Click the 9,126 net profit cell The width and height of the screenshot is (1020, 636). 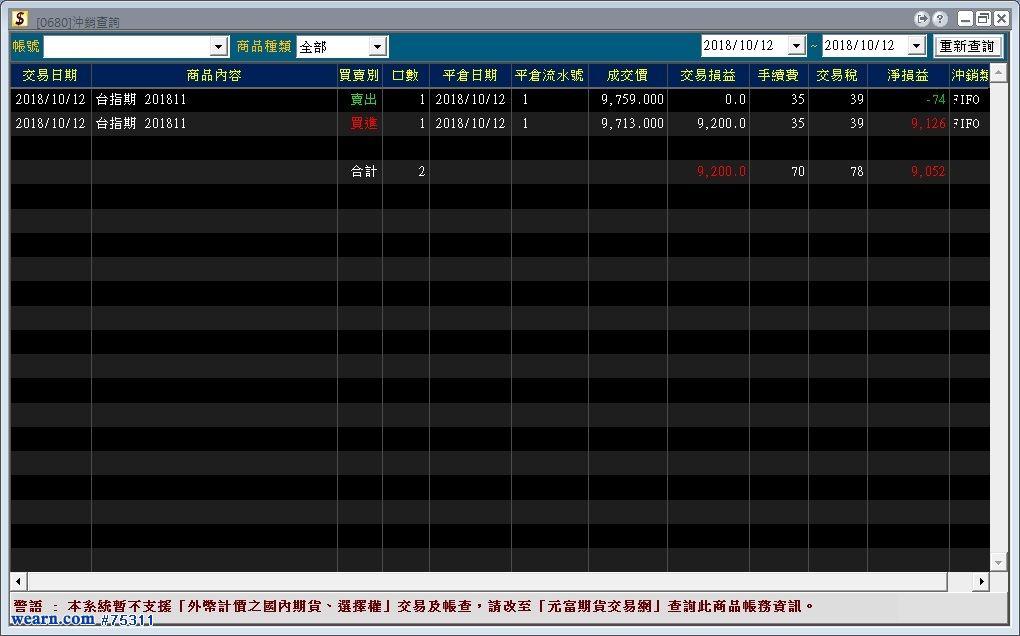[x=908, y=124]
